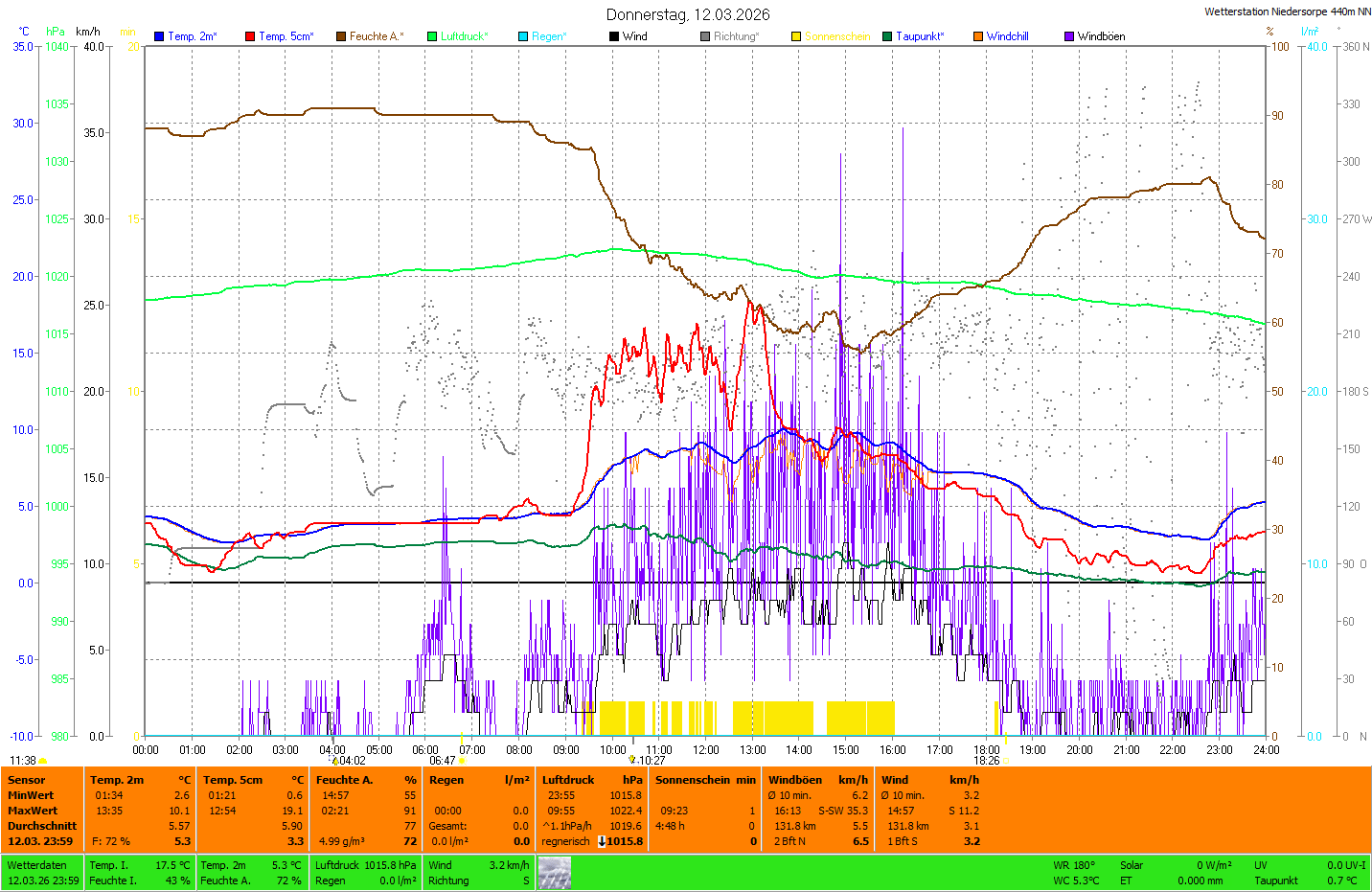Image resolution: width=1372 pixels, height=892 pixels.
Task: Click the Sonnenschein legend label
Action: click(836, 36)
